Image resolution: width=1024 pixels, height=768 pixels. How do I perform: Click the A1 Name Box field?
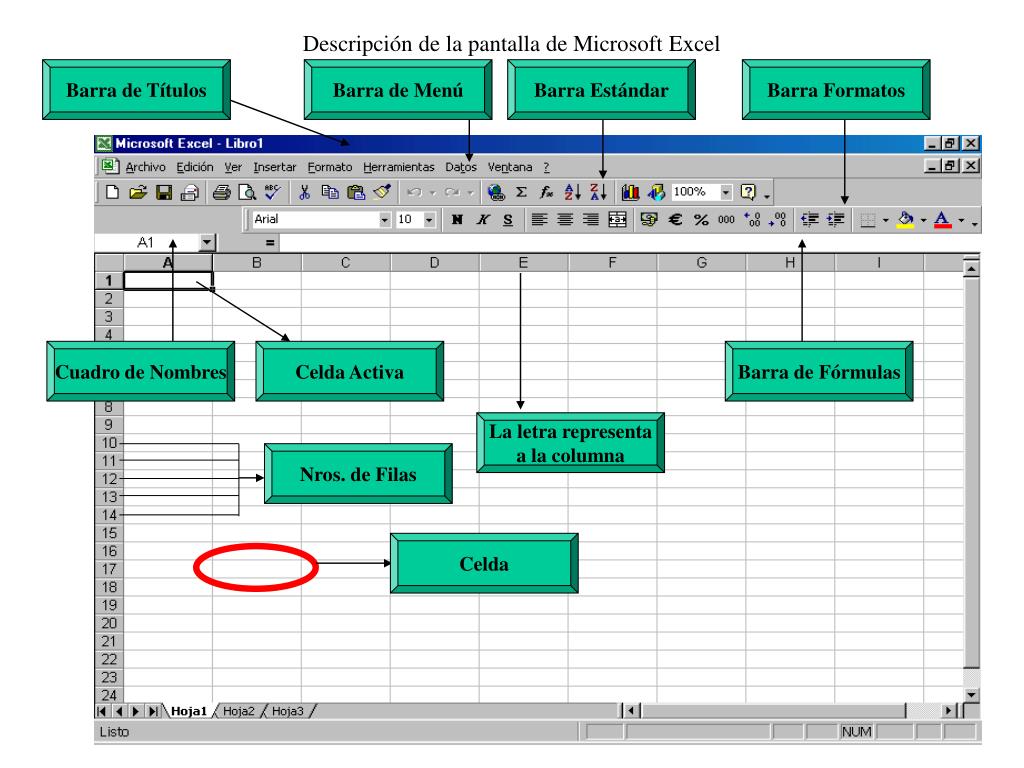pyautogui.click(x=146, y=242)
